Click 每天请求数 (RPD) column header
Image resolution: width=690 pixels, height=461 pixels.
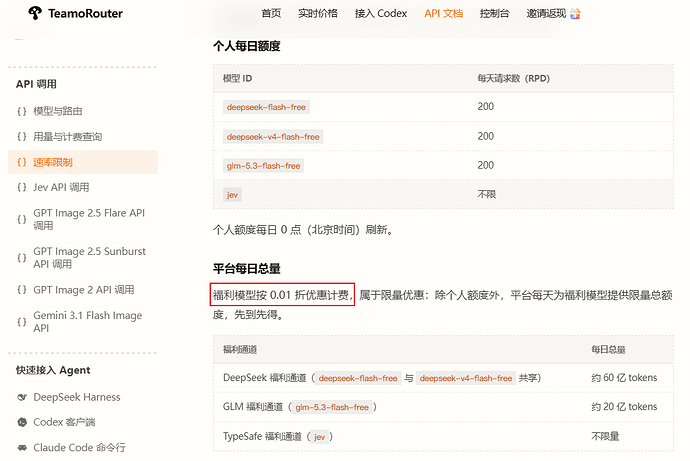[x=514, y=78]
